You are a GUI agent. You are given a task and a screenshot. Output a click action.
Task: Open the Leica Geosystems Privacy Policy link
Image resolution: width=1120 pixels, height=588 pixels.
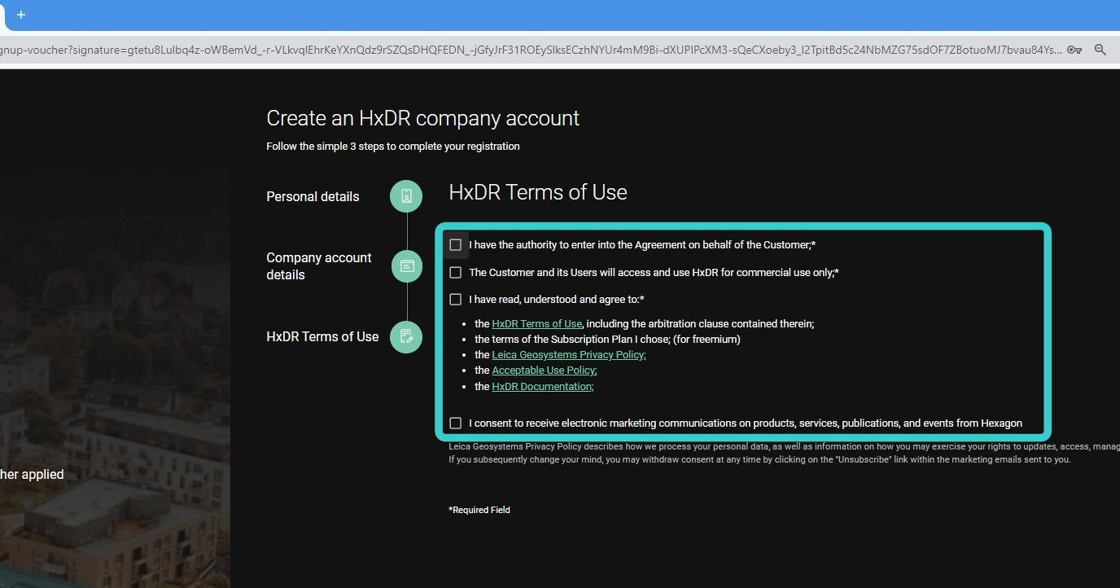pyautogui.click(x=569, y=354)
